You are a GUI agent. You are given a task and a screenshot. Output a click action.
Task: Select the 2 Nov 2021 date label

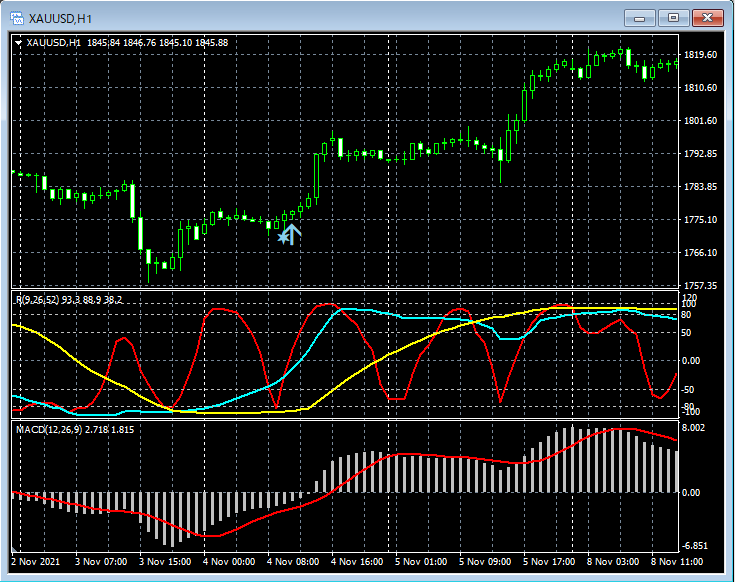point(36,563)
